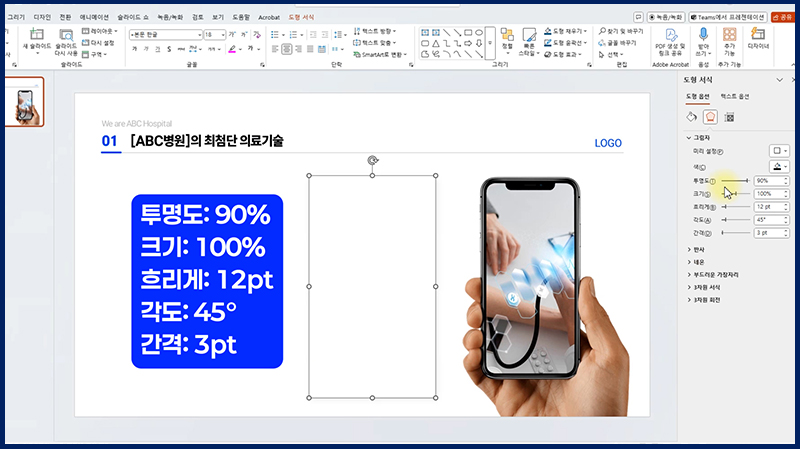
Task: Click the Angle value field showing 45°
Action: pos(771,220)
